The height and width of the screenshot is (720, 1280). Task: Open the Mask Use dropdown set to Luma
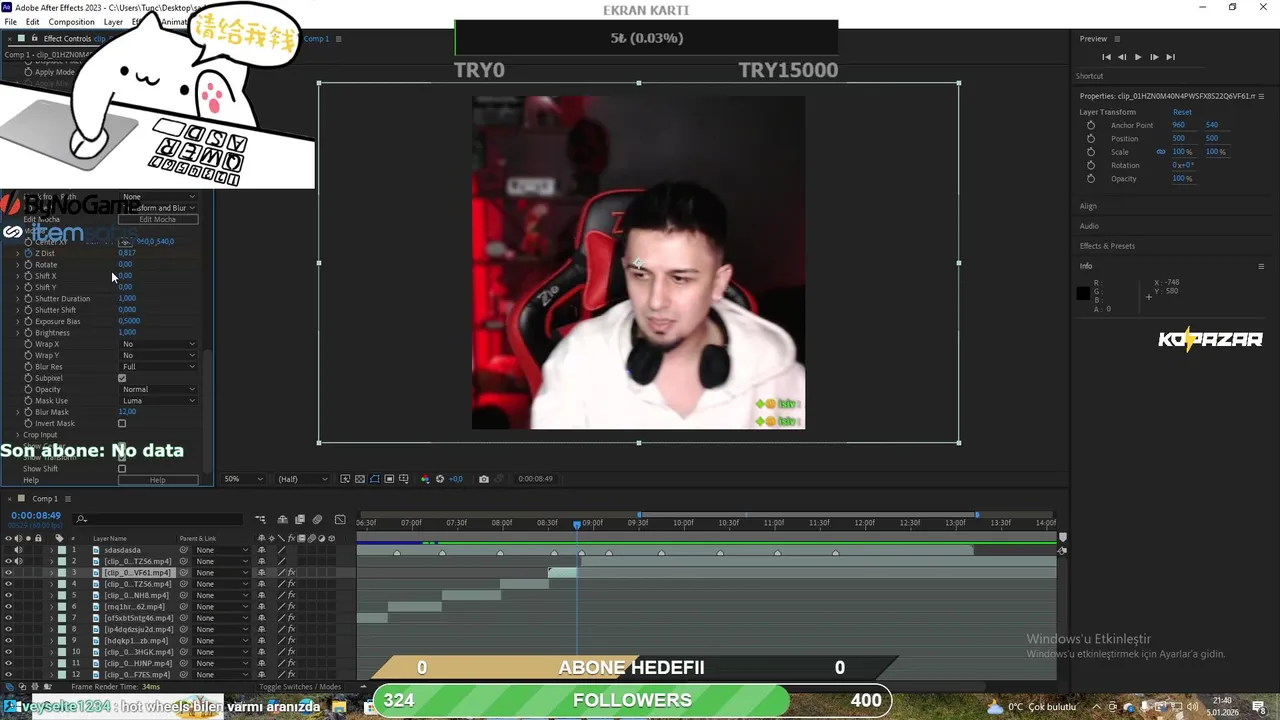tap(158, 401)
